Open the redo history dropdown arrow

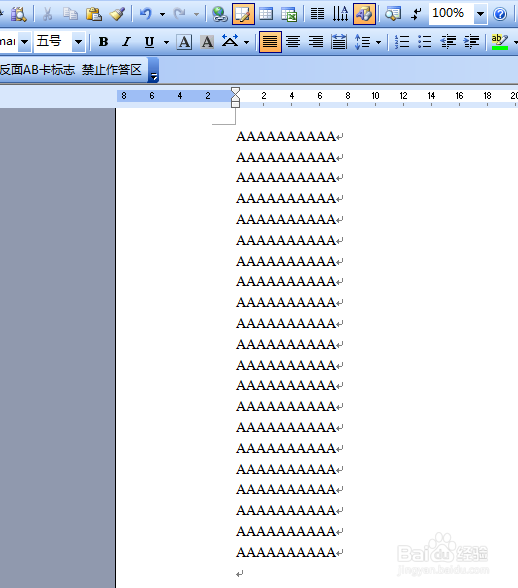pos(196,14)
